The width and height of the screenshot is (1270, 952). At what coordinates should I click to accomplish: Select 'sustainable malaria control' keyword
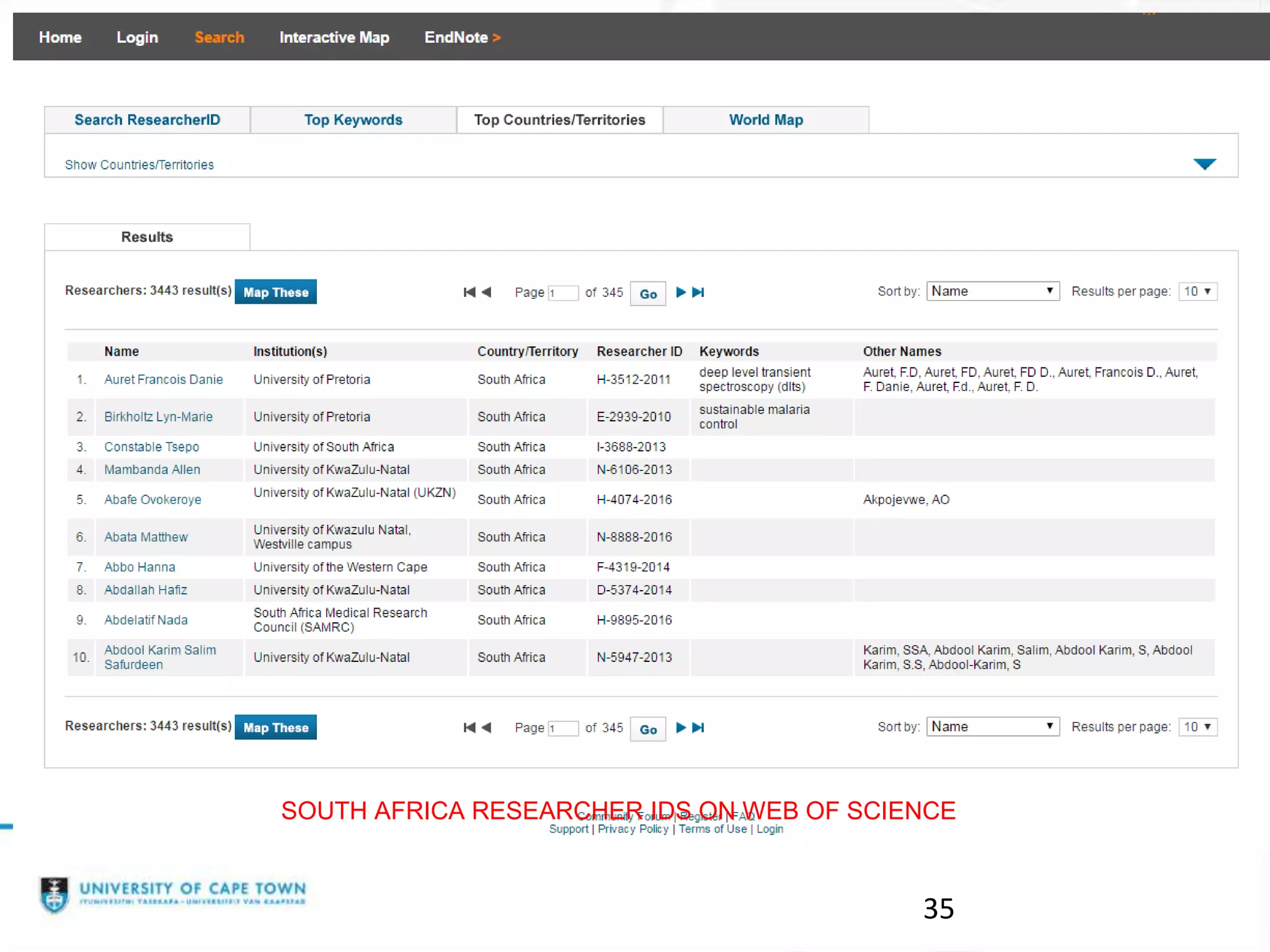[x=755, y=416]
